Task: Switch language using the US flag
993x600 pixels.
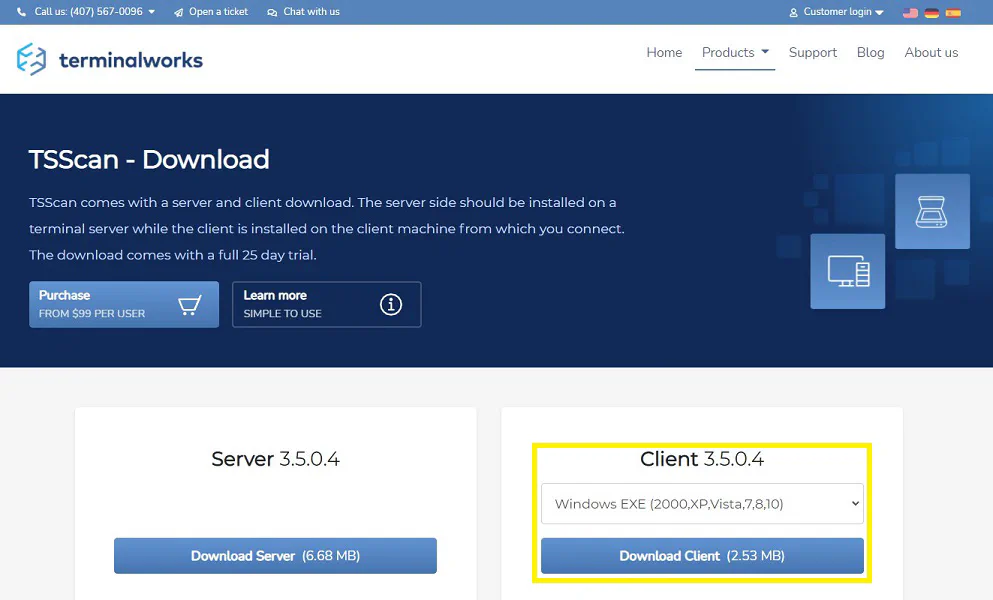Action: pos(910,13)
